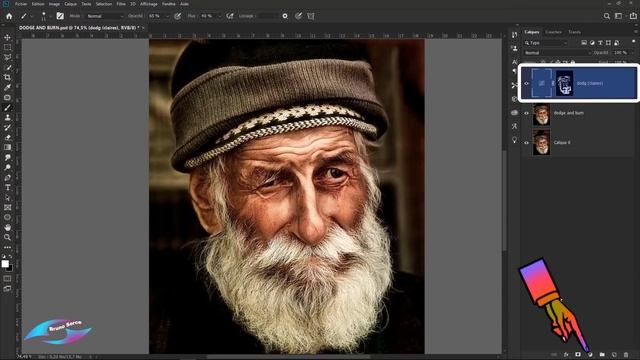Select the Eraser tool
Viewport: 640px width, 360px height.
point(7,138)
